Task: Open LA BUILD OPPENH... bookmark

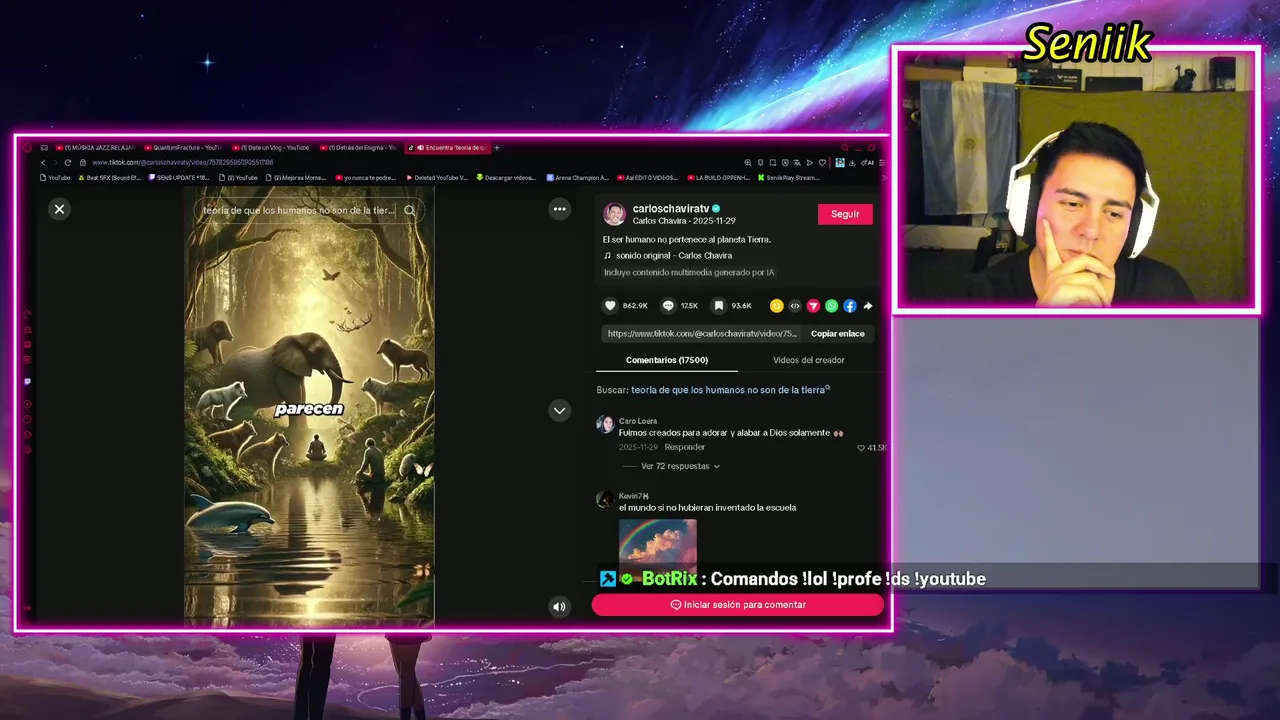Action: (x=718, y=178)
